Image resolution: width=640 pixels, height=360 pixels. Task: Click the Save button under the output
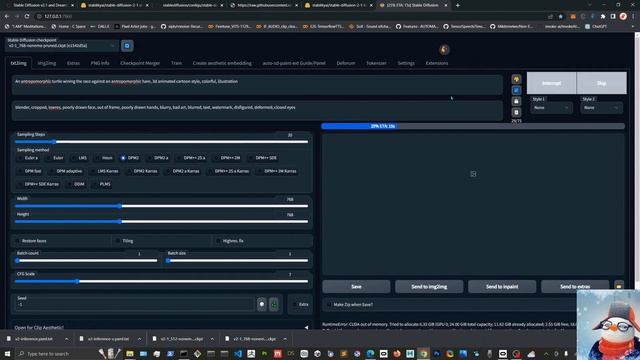(356, 287)
